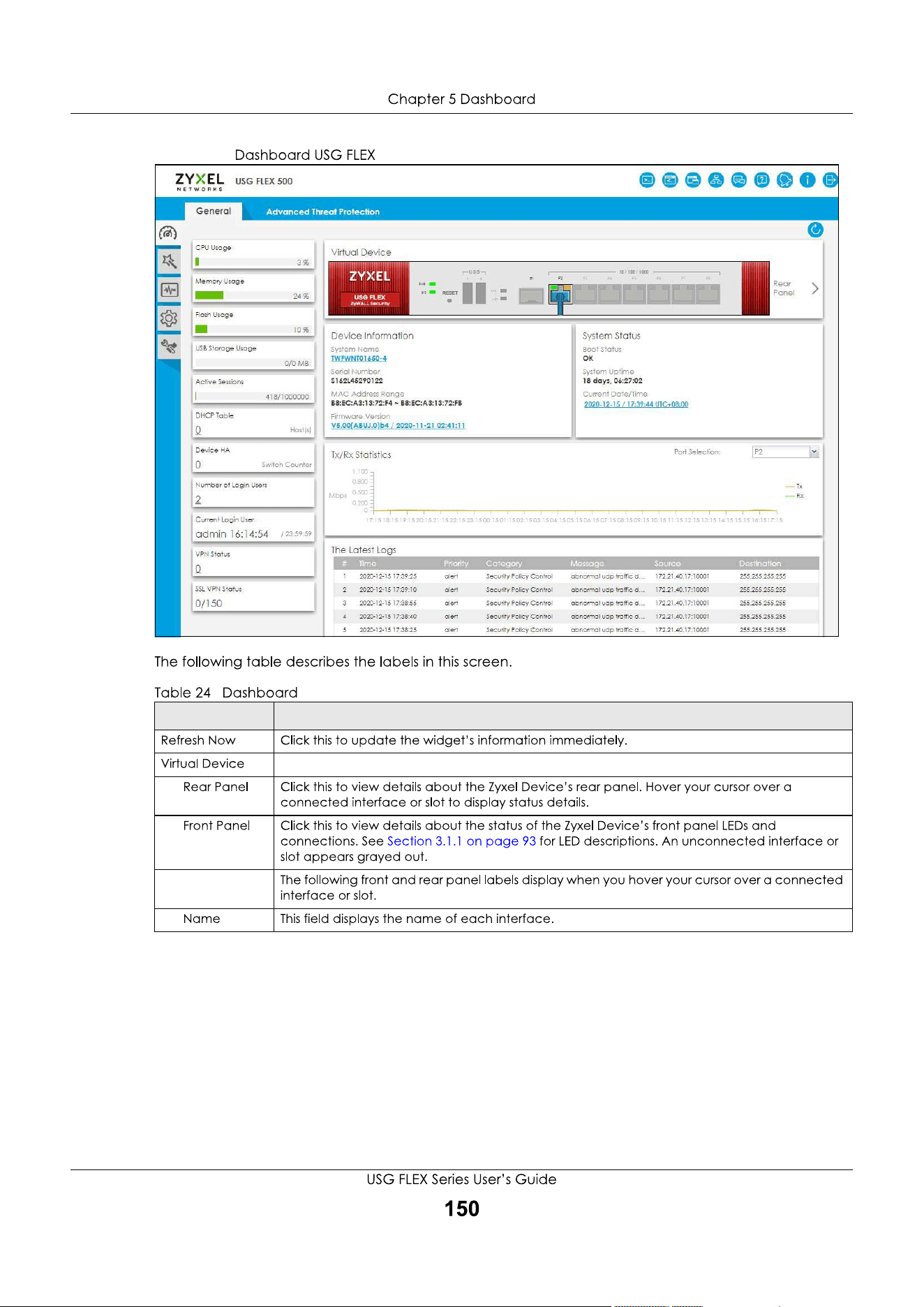Click the logout icon in the header
This screenshot has width=924, height=1307.
pos(830,180)
